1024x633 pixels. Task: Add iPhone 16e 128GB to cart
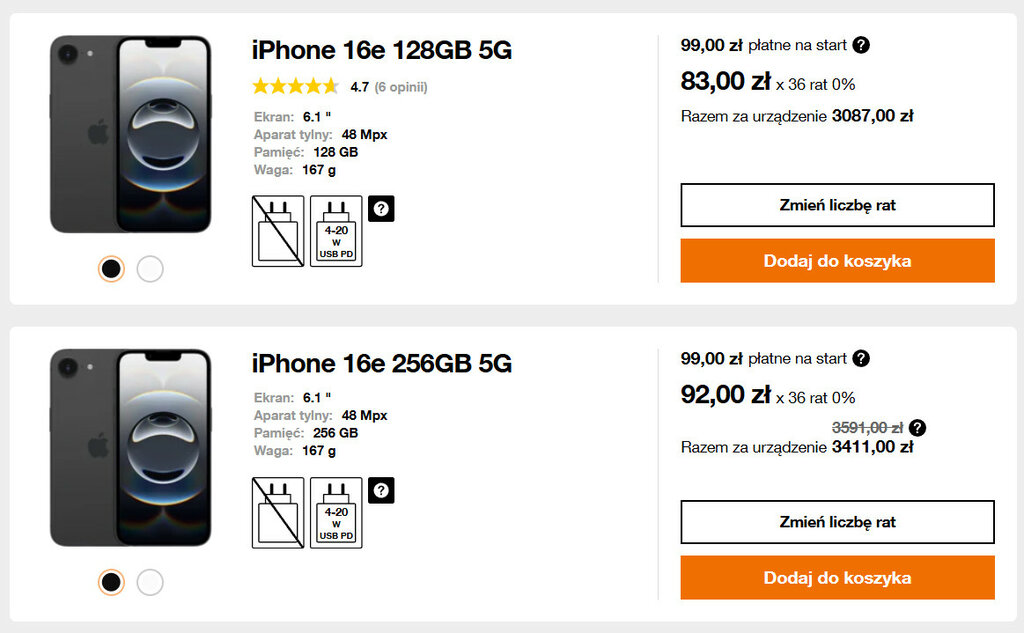tap(837, 261)
